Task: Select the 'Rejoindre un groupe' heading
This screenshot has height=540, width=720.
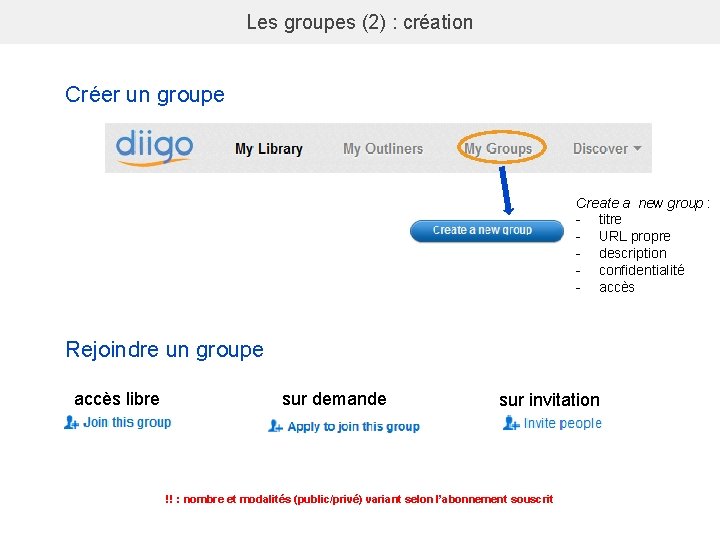Action: point(164,350)
